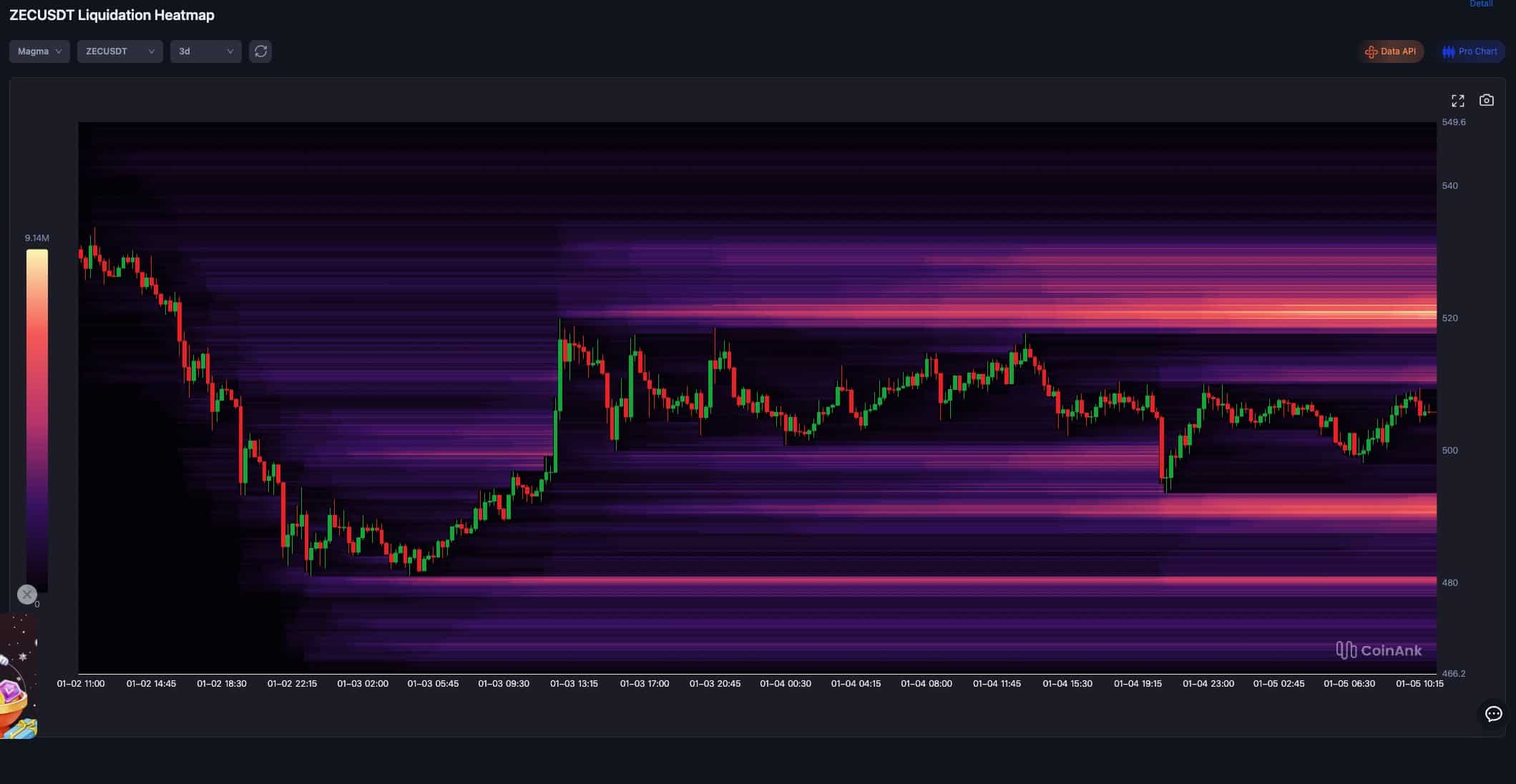Select the ZECUSDT Liquidation Heatmap title

click(112, 14)
